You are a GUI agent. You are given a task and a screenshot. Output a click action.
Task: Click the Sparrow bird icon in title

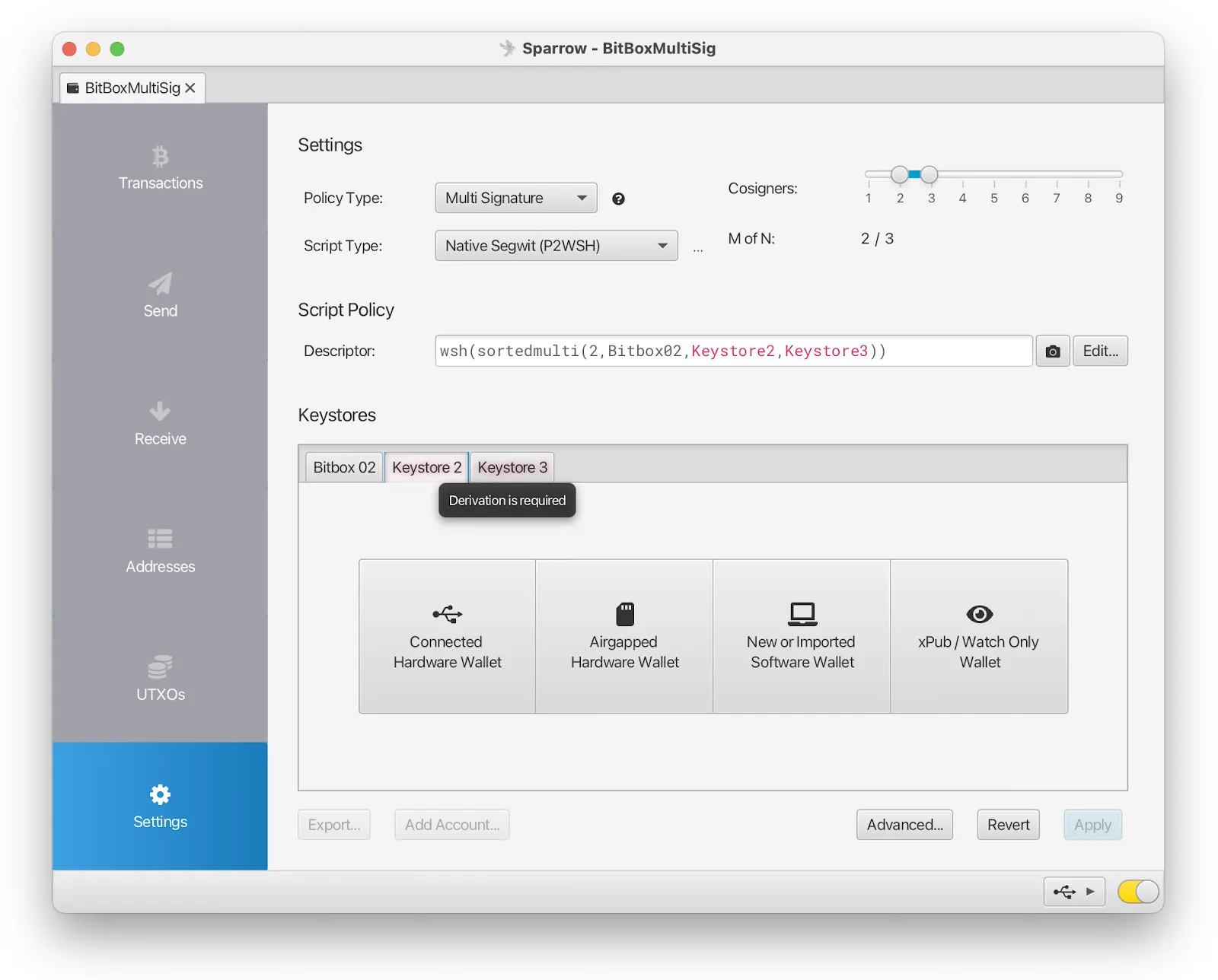coord(507,48)
